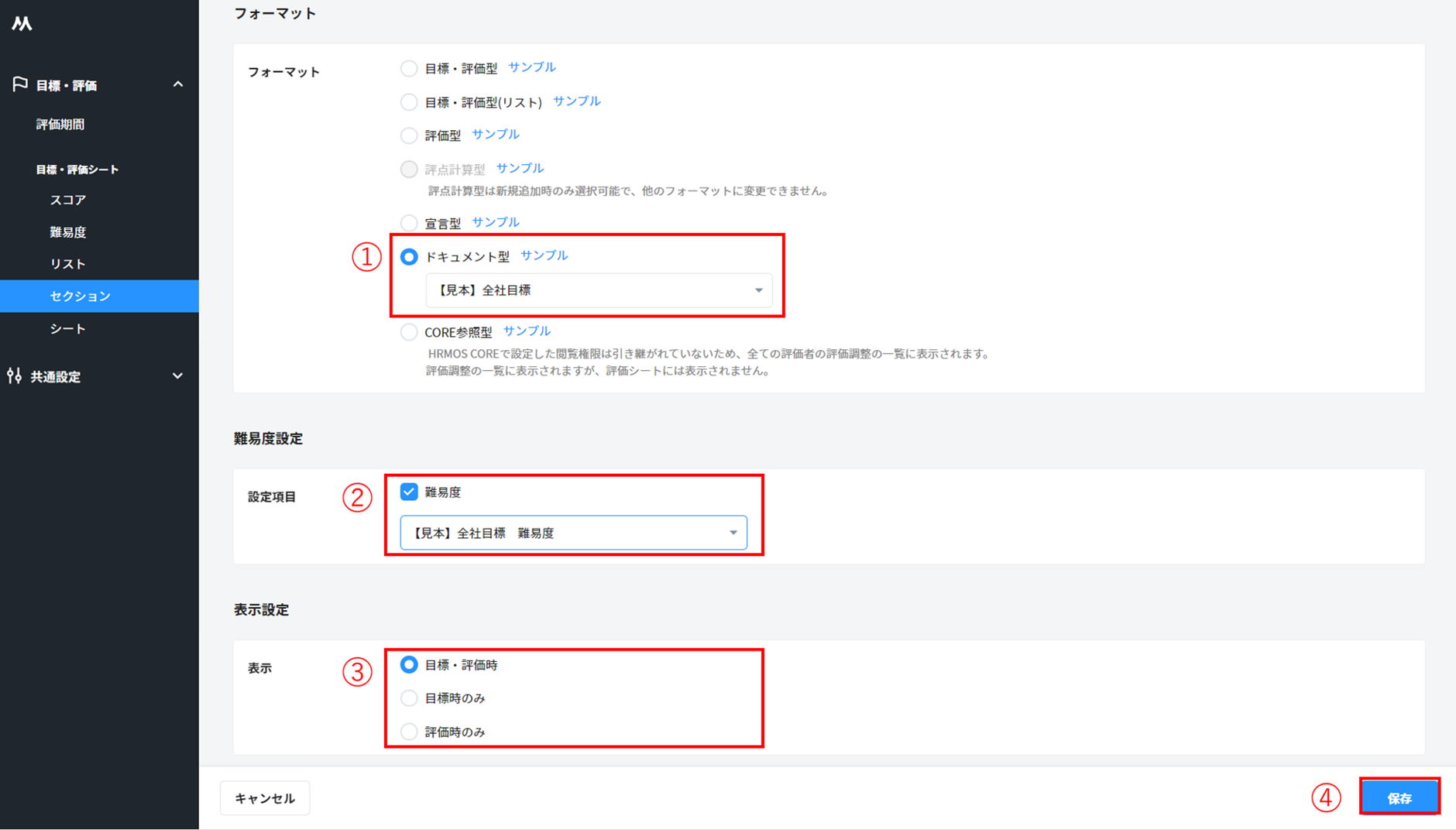Expand the 共通設定 menu chevron
Image resolution: width=1456 pixels, height=830 pixels.
tap(178, 376)
